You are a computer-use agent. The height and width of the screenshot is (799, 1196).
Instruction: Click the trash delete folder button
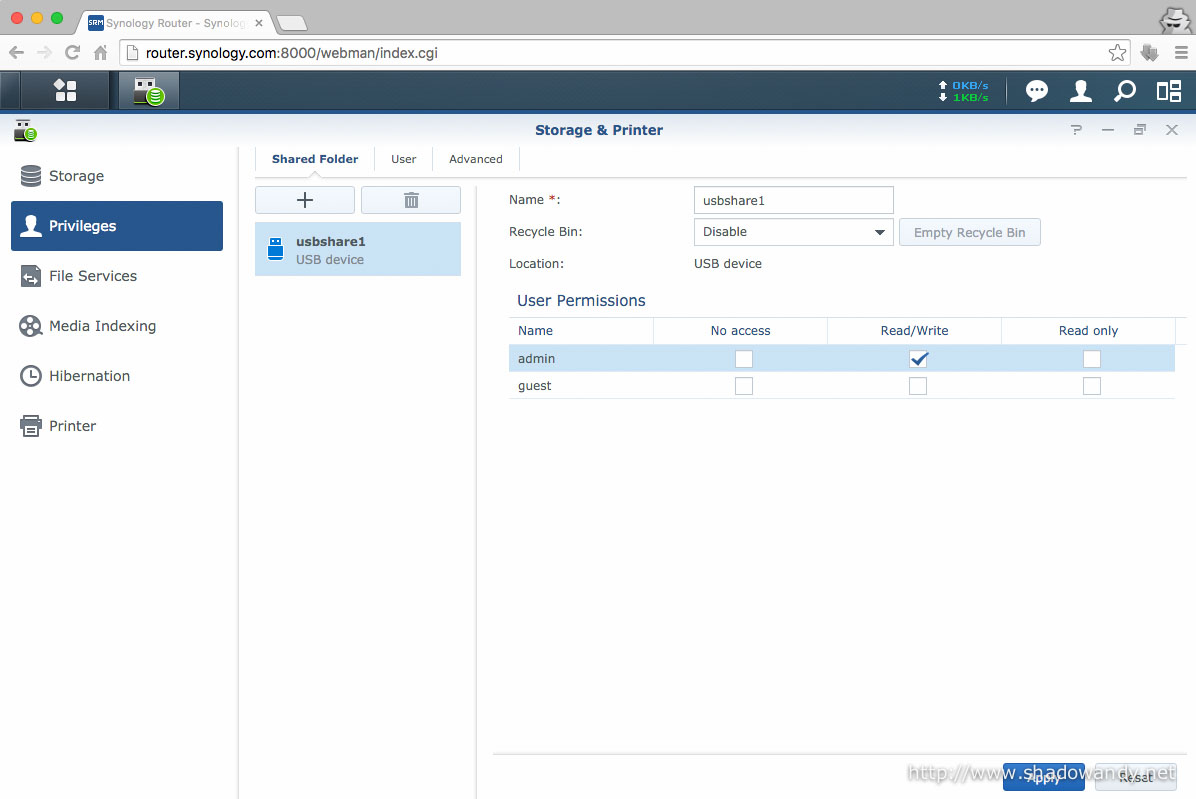[411, 200]
